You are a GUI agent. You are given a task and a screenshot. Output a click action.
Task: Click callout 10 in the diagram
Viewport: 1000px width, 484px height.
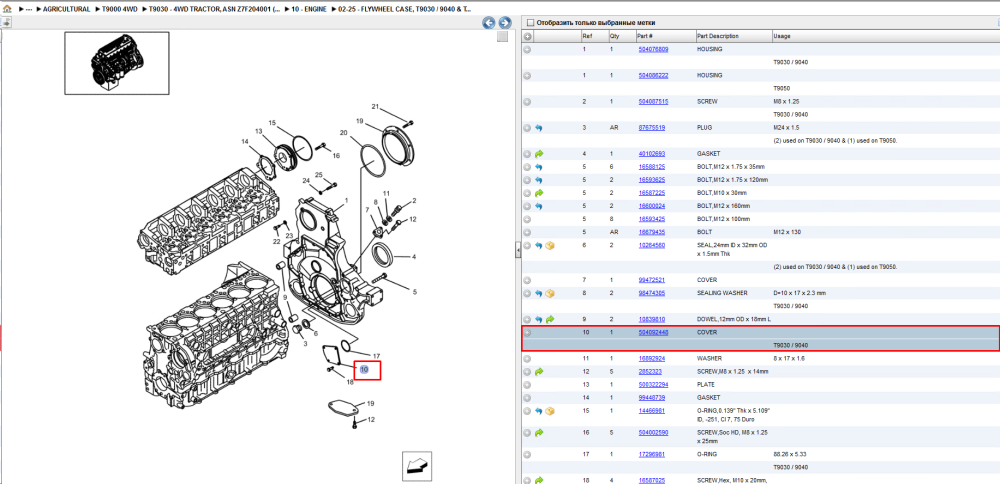point(364,369)
